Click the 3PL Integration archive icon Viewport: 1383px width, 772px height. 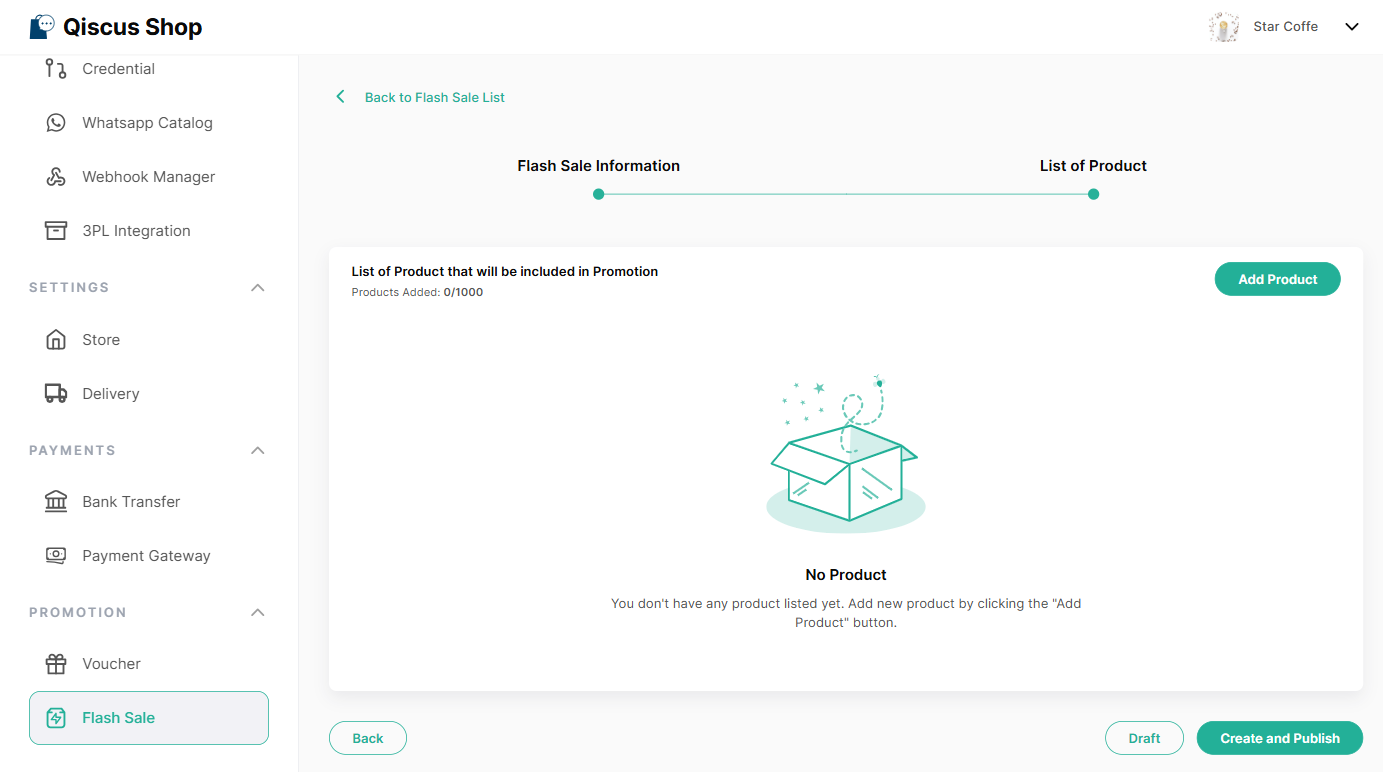click(56, 231)
